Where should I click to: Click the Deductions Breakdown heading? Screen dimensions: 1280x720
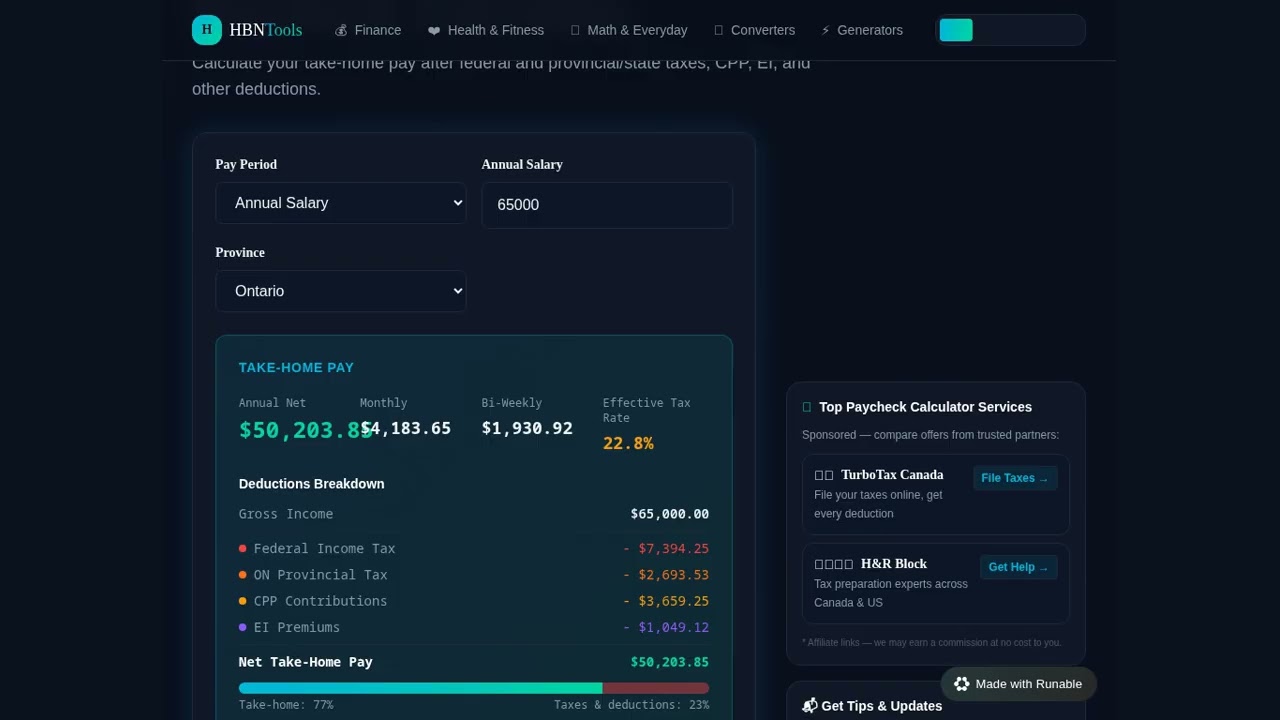tap(312, 484)
